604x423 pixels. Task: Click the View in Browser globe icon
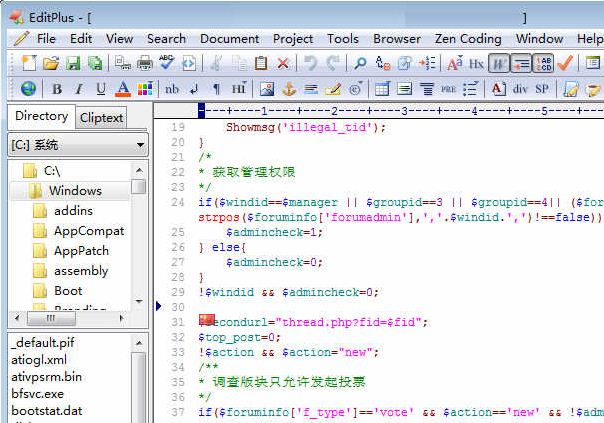coord(28,89)
